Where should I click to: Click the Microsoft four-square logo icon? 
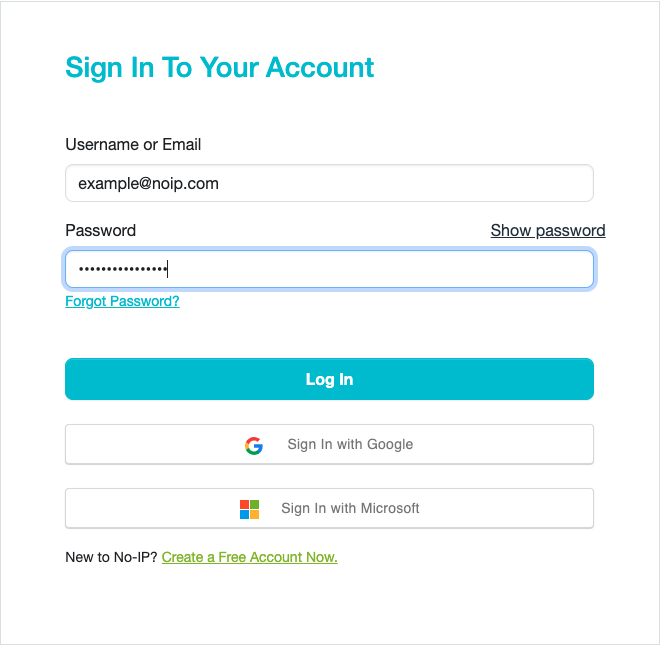coord(250,509)
